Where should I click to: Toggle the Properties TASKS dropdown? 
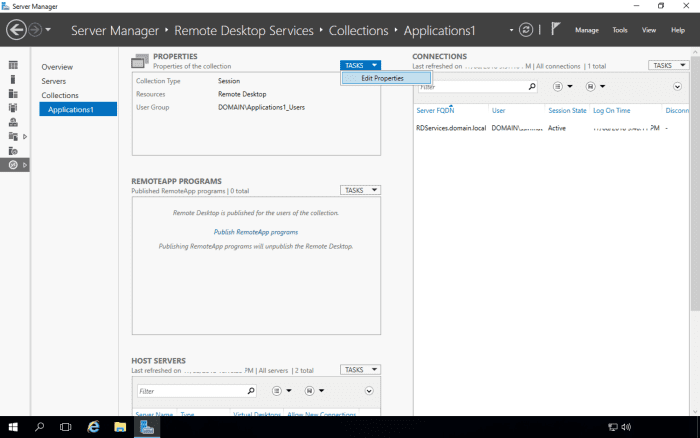(x=360, y=65)
